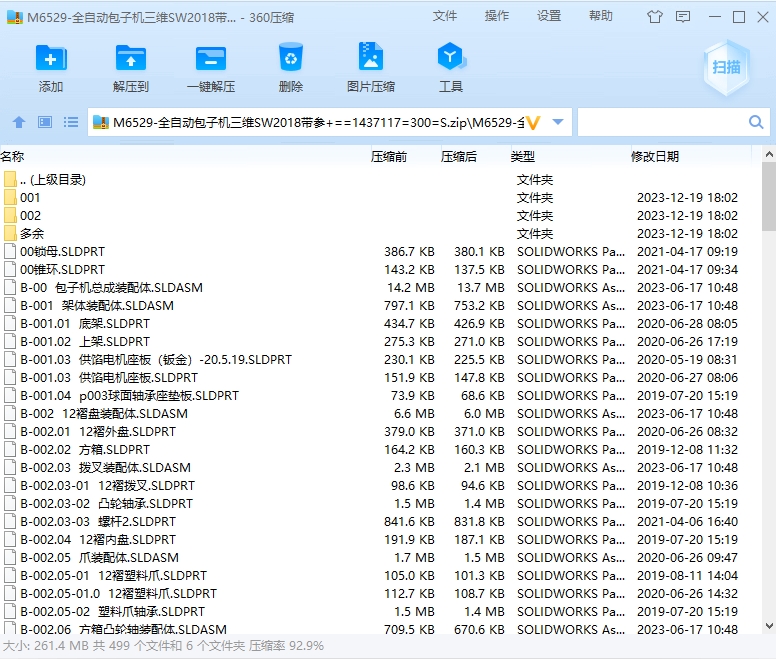Image resolution: width=776 pixels, height=659 pixels.
Task: Click the scrollbar down arrow
Action: coord(769,626)
